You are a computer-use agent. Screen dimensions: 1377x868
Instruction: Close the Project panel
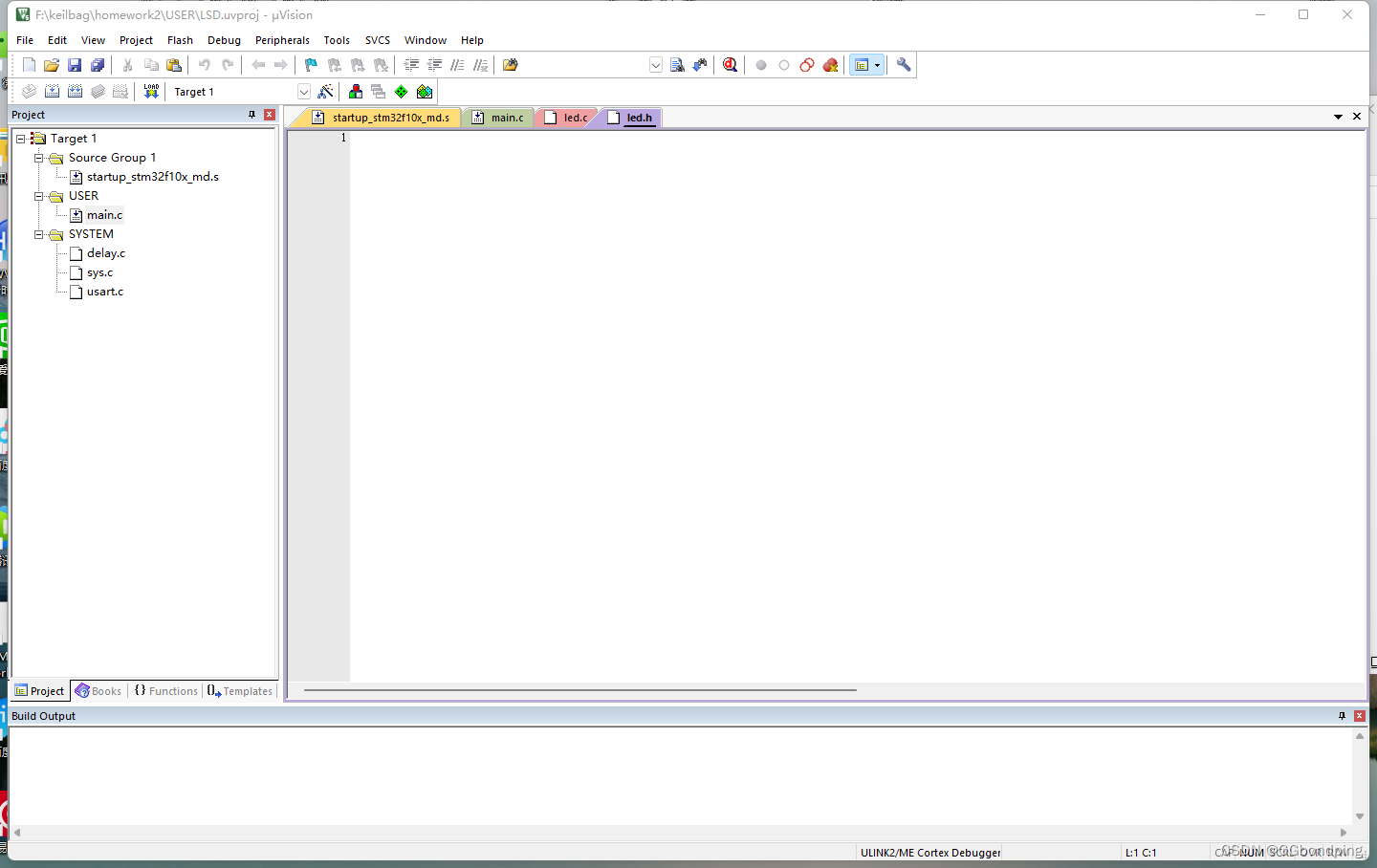pos(270,115)
